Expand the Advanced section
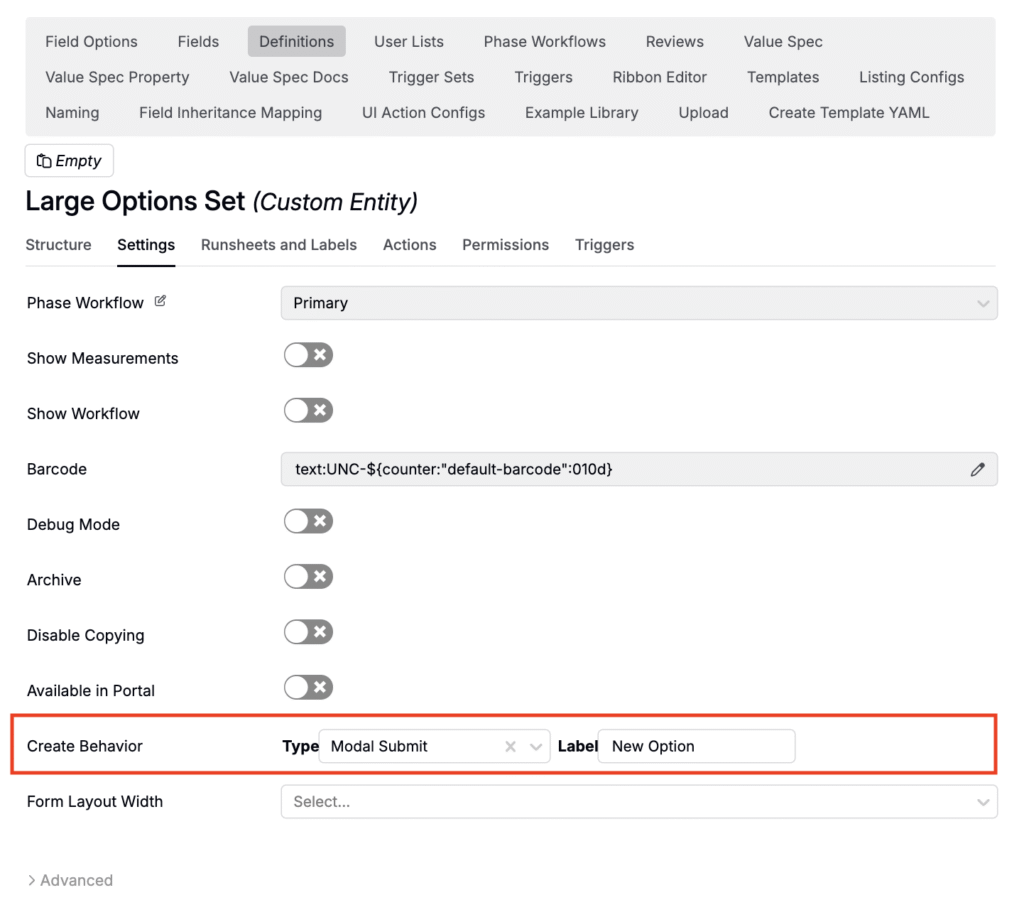This screenshot has width=1024, height=922. point(70,880)
